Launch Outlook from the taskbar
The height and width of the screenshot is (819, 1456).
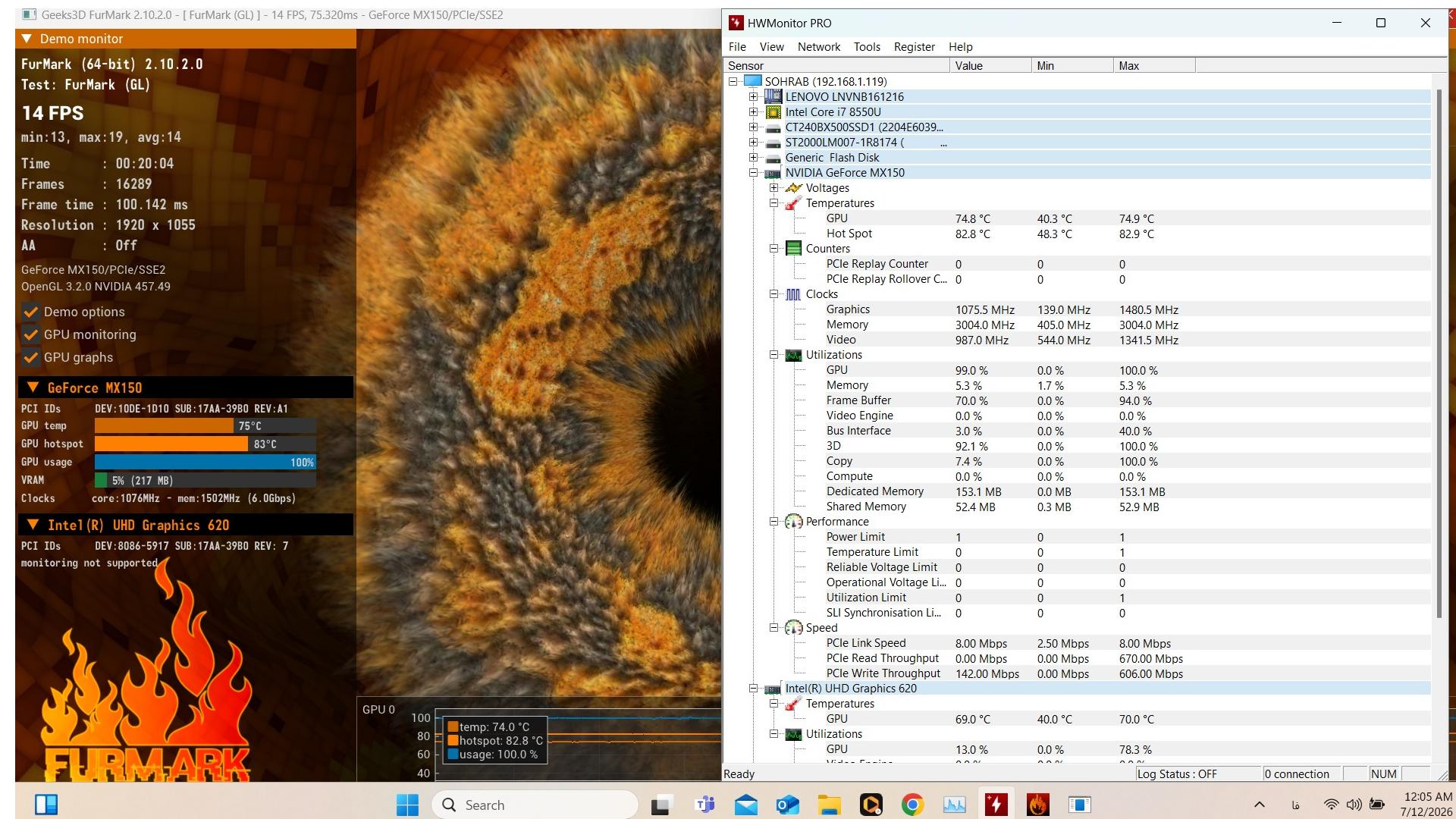pos(788,805)
